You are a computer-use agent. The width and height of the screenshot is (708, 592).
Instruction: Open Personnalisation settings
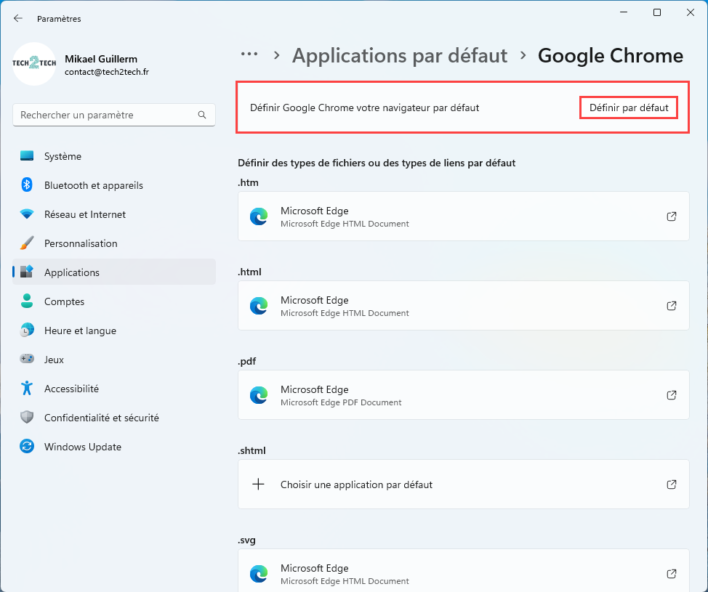point(80,243)
